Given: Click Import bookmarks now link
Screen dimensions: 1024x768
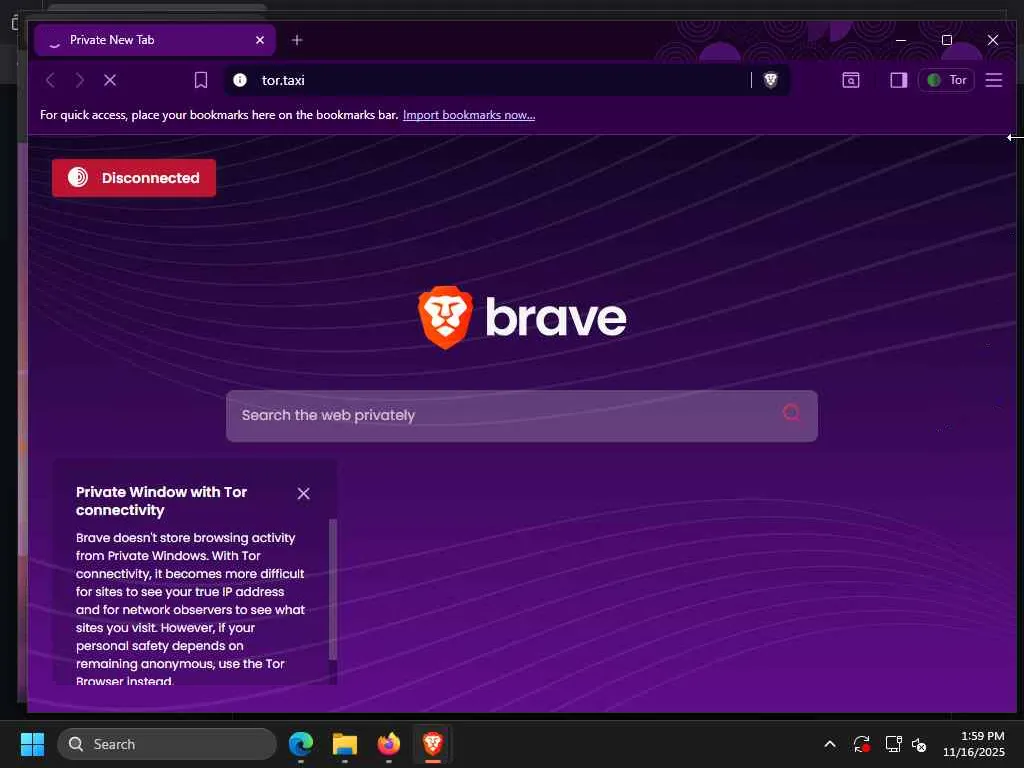Looking at the screenshot, I should coord(469,115).
